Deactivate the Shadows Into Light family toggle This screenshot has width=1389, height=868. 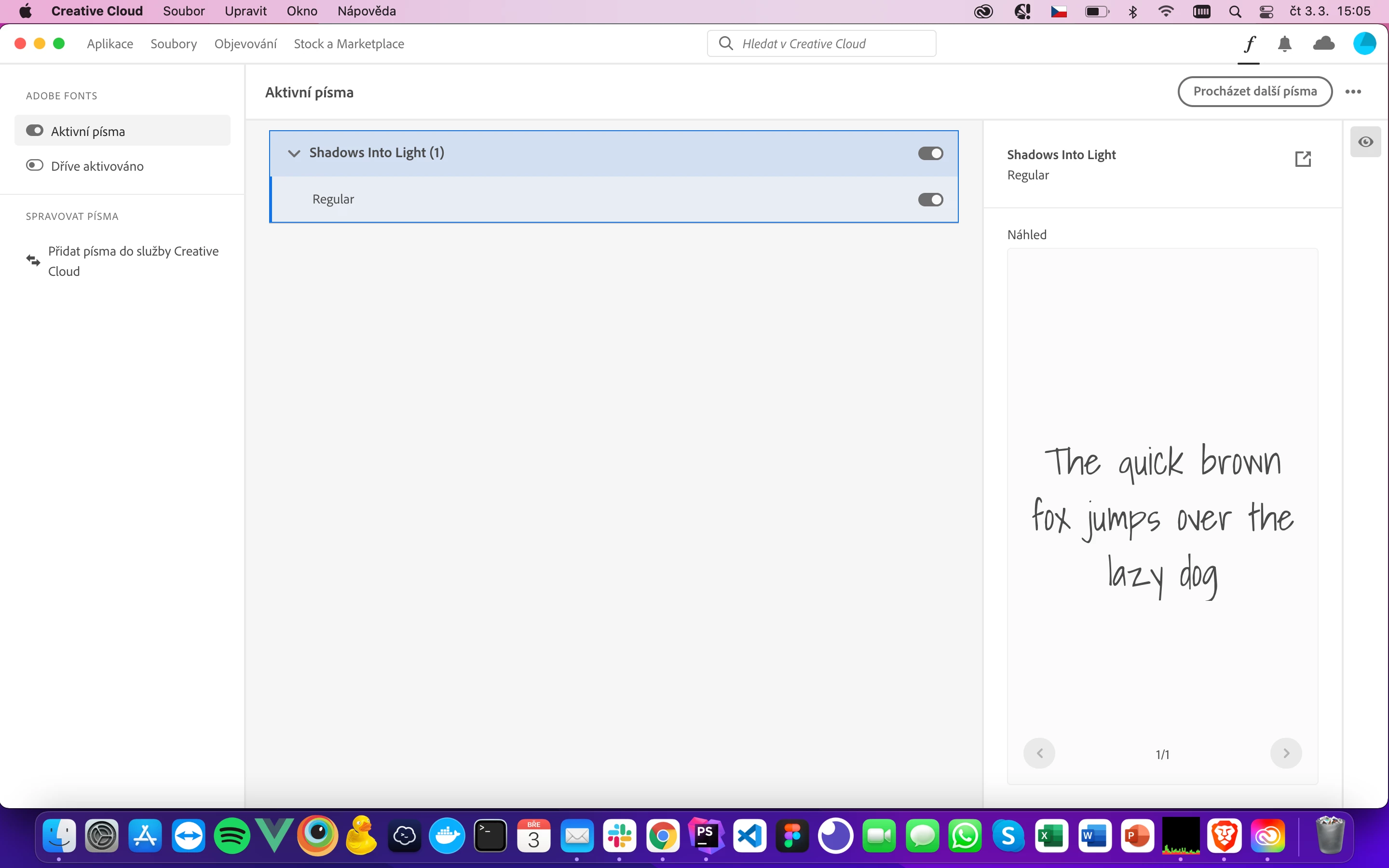coord(930,153)
